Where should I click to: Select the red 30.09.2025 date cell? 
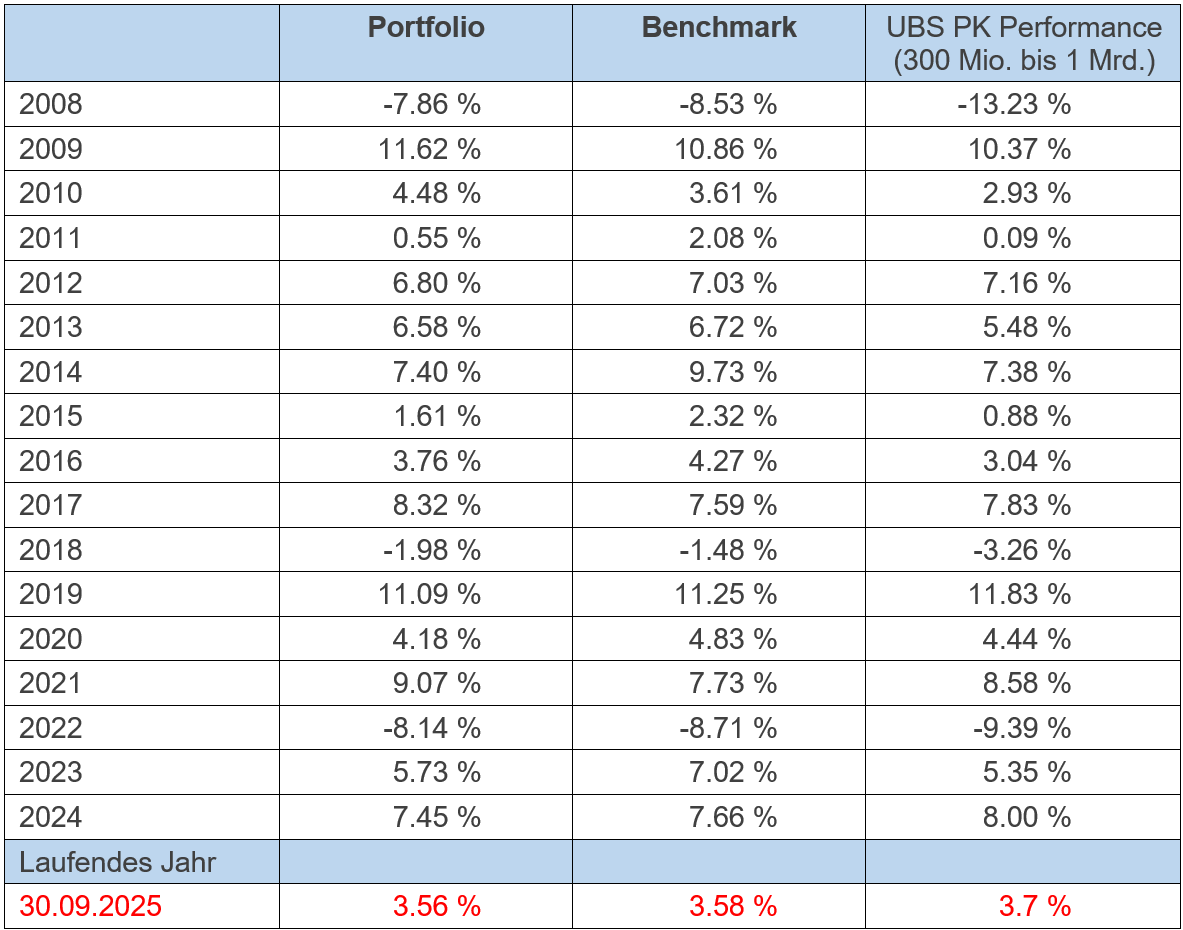[90, 907]
